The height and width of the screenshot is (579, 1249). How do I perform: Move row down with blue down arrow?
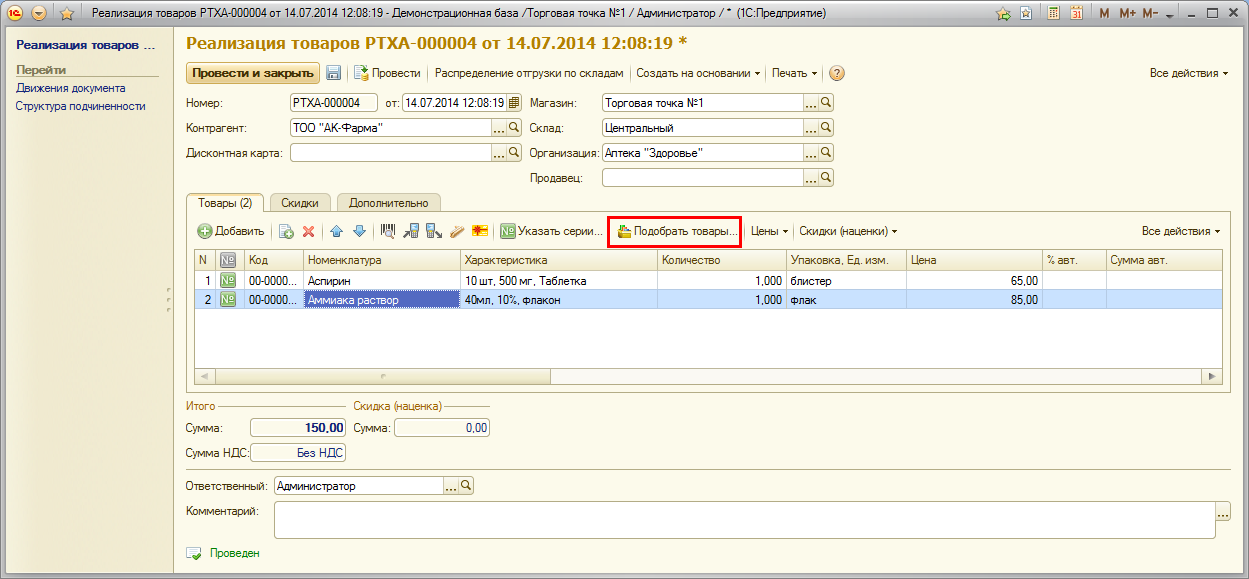coord(359,231)
